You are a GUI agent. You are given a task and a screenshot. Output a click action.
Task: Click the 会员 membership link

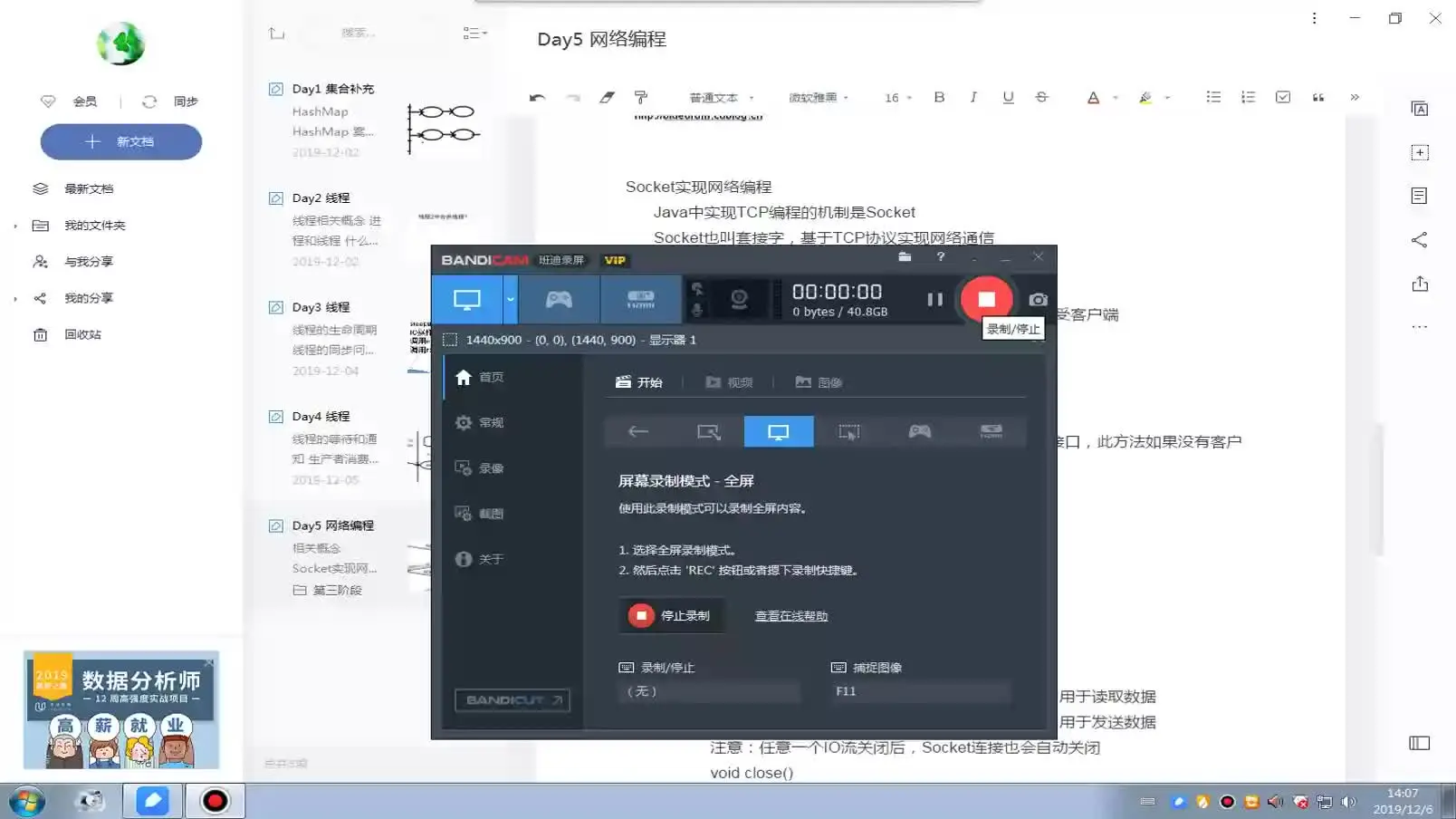click(x=84, y=101)
